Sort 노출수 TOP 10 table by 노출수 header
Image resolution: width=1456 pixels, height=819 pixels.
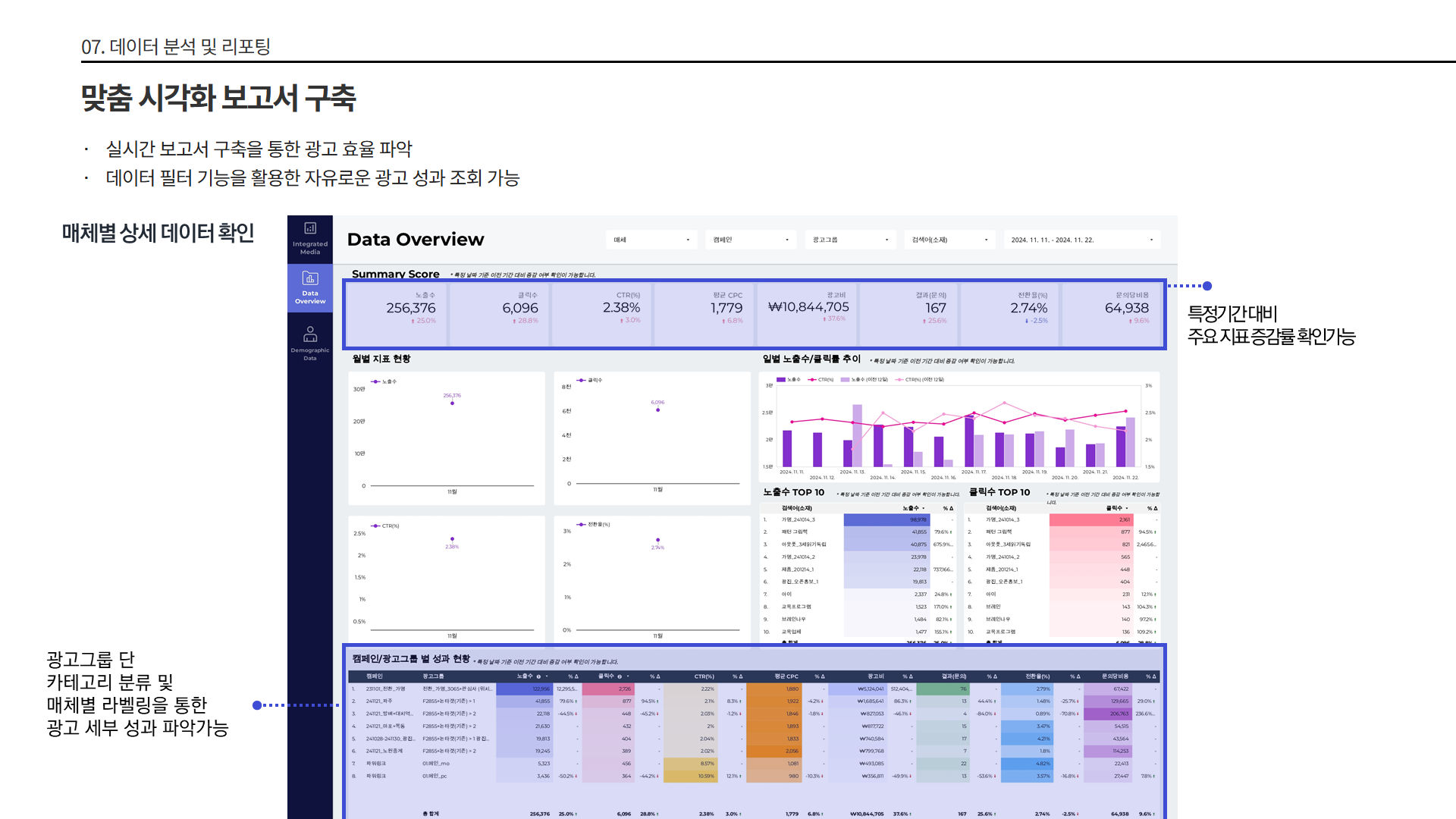pos(911,508)
